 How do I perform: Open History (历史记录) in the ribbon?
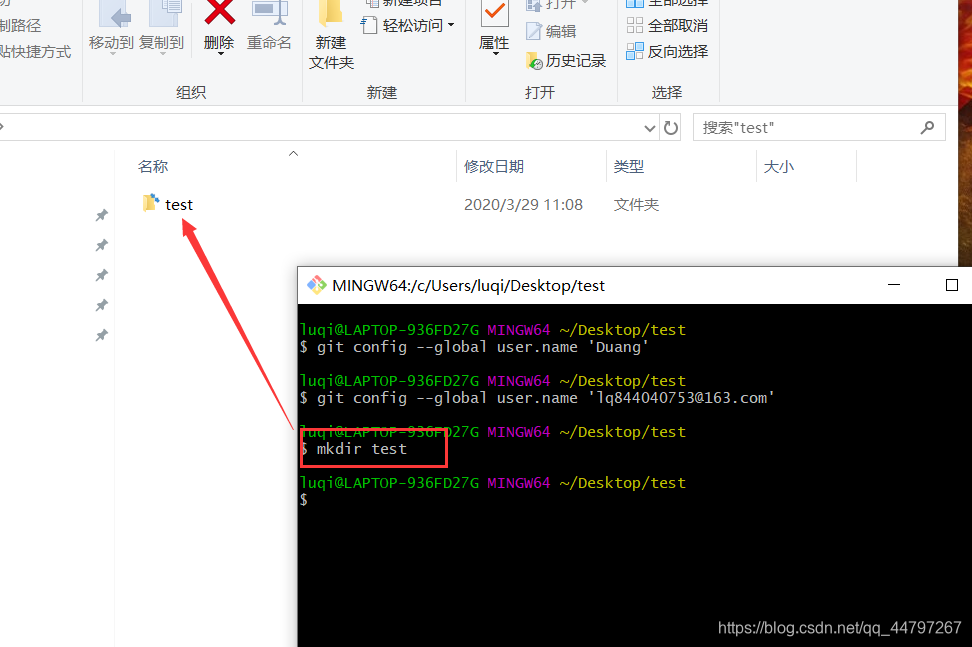click(x=565, y=61)
